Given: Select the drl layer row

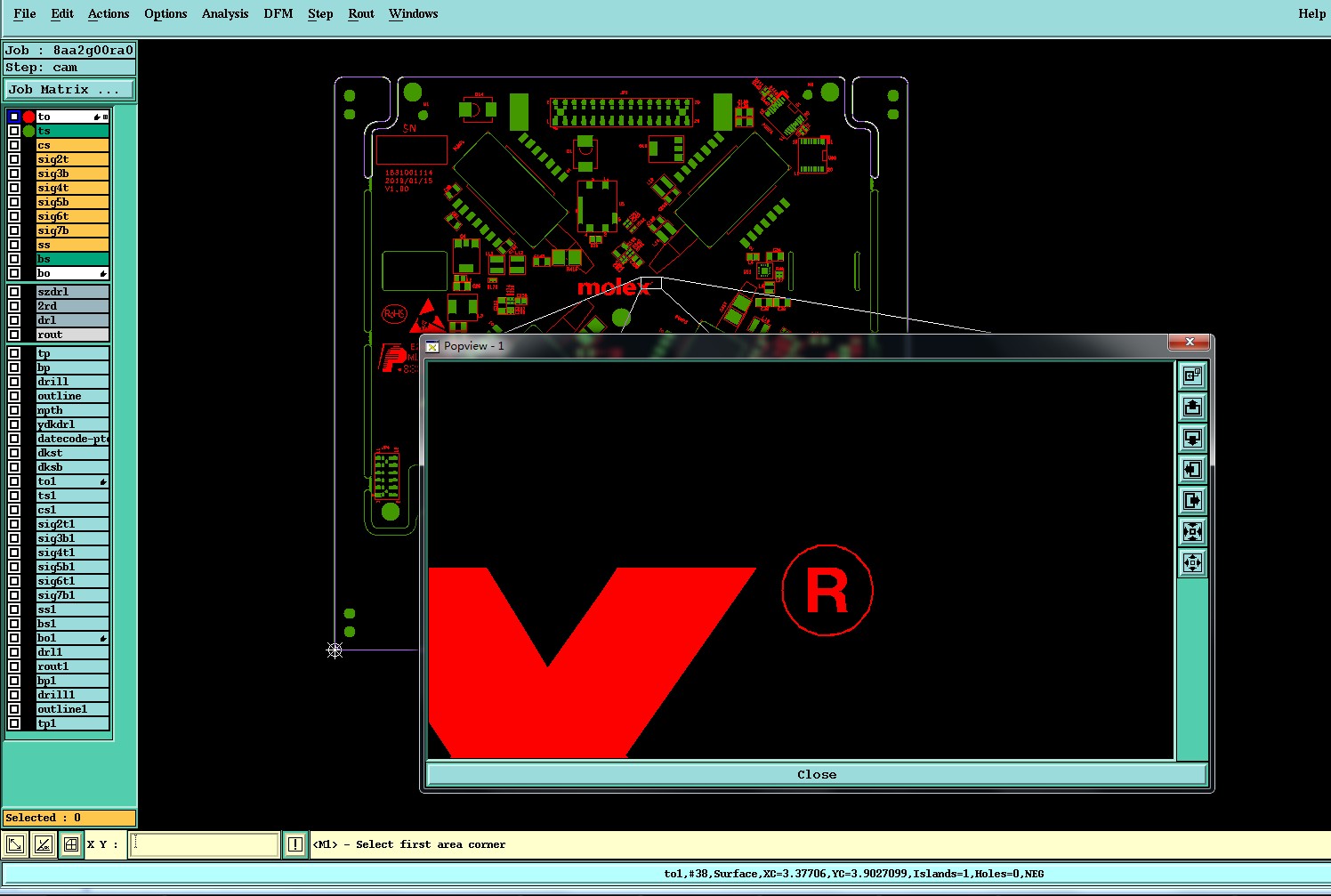Looking at the screenshot, I should tap(72, 320).
